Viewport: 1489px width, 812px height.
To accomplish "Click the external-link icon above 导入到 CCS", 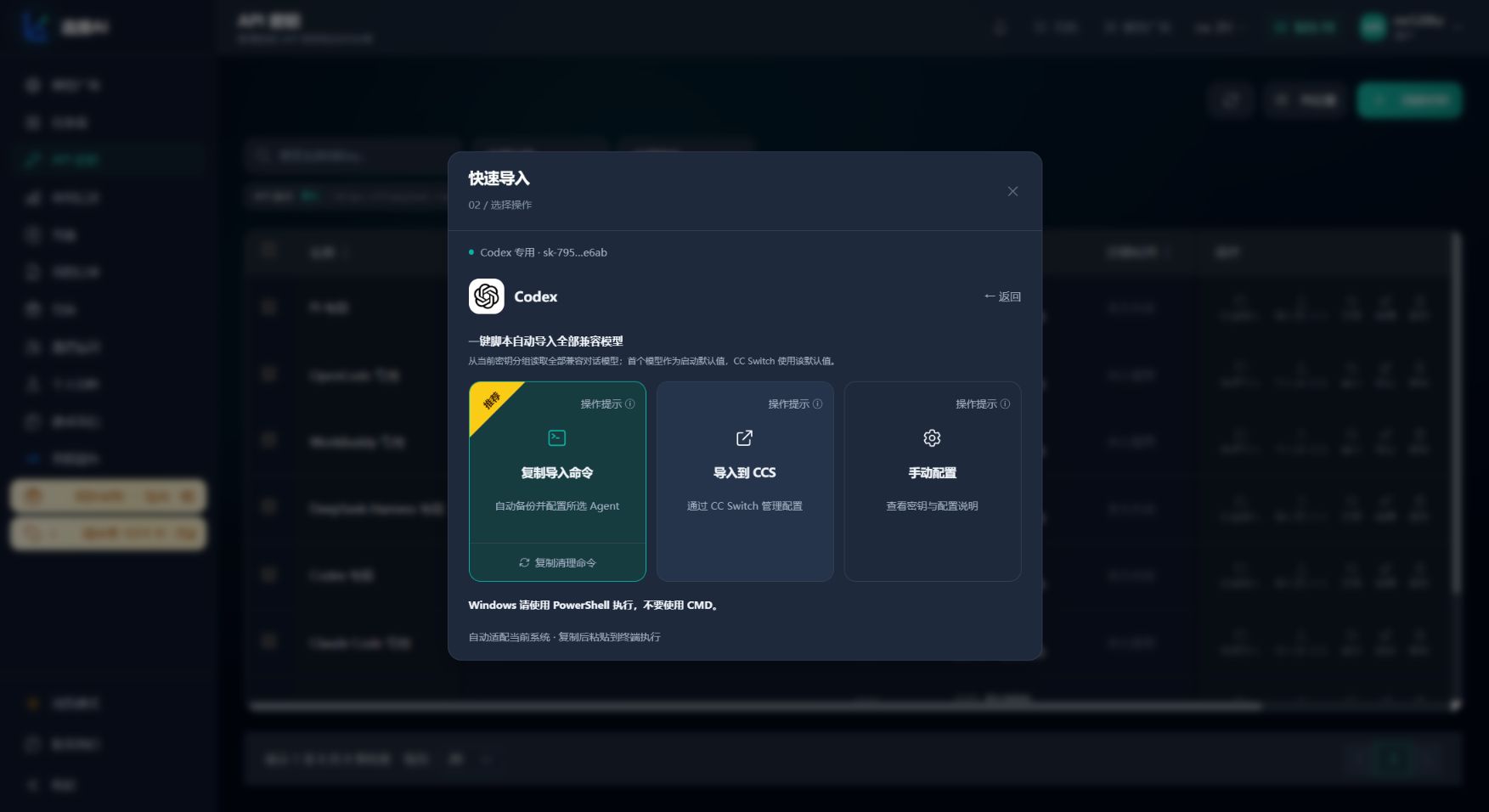I will [745, 438].
